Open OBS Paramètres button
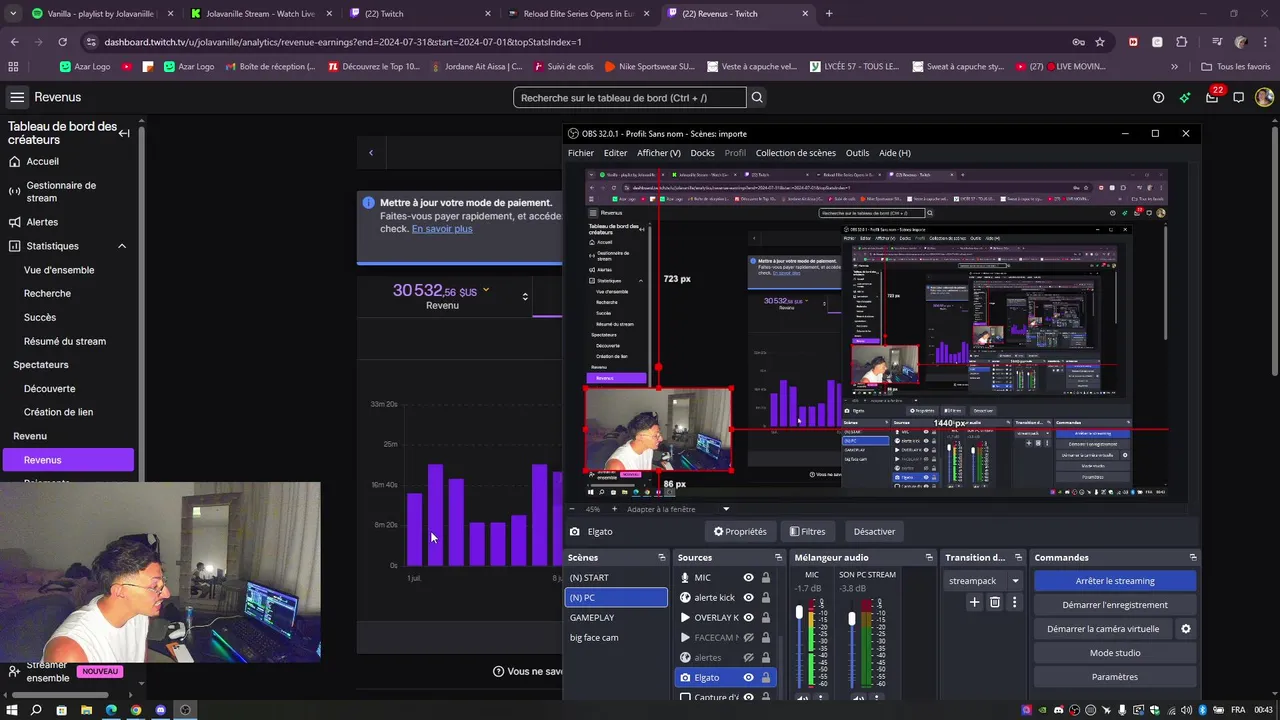The image size is (1280, 720). 1115,677
